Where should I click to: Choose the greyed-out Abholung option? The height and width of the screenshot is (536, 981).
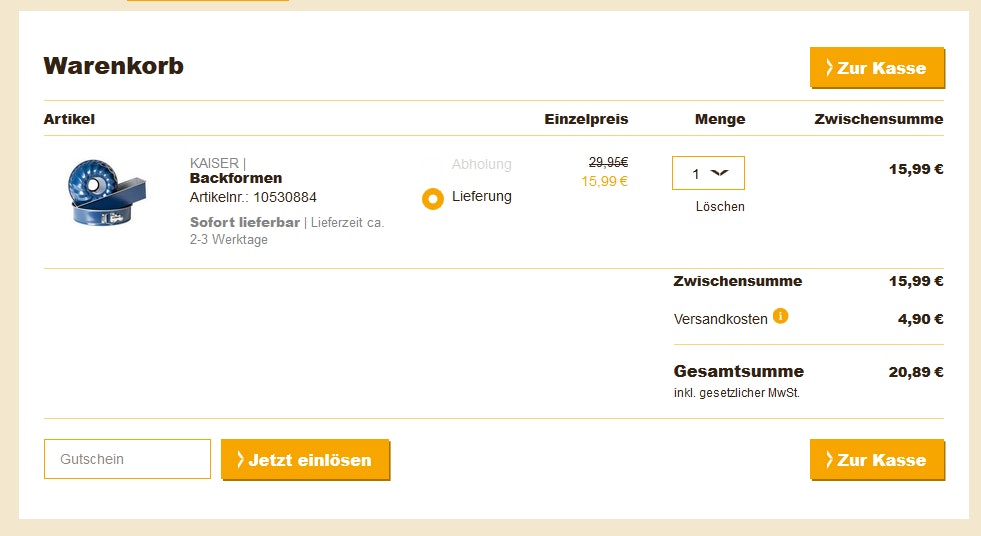coord(481,164)
